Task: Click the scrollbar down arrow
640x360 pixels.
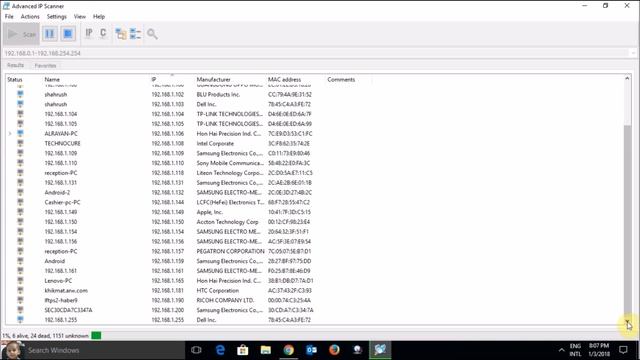Action: pyautogui.click(x=627, y=322)
